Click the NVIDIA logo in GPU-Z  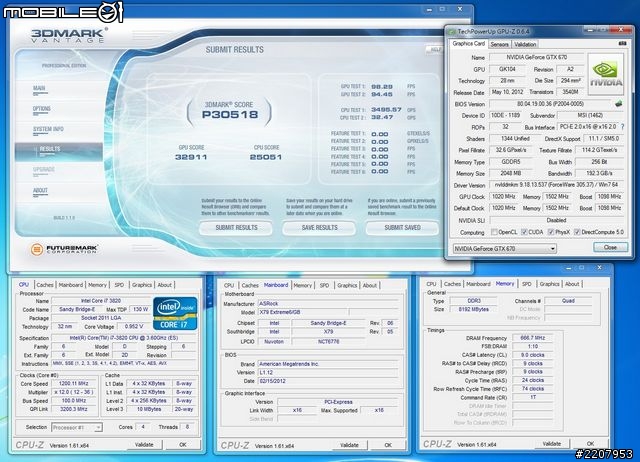(x=606, y=74)
